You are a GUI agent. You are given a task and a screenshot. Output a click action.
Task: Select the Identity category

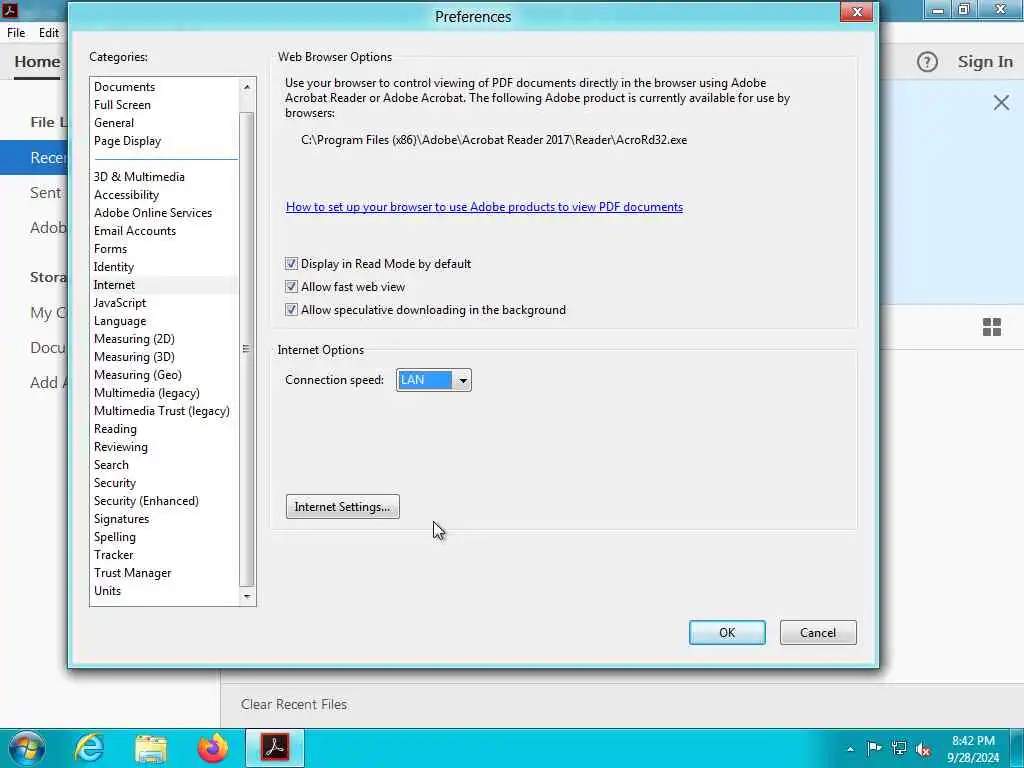point(114,267)
